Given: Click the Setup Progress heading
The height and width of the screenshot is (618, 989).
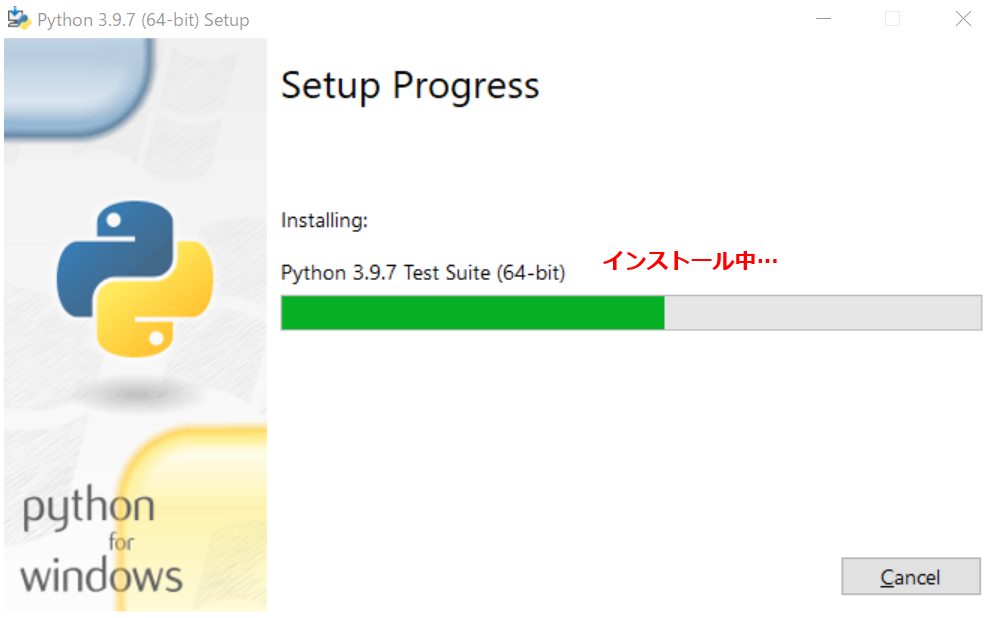Looking at the screenshot, I should point(410,86).
